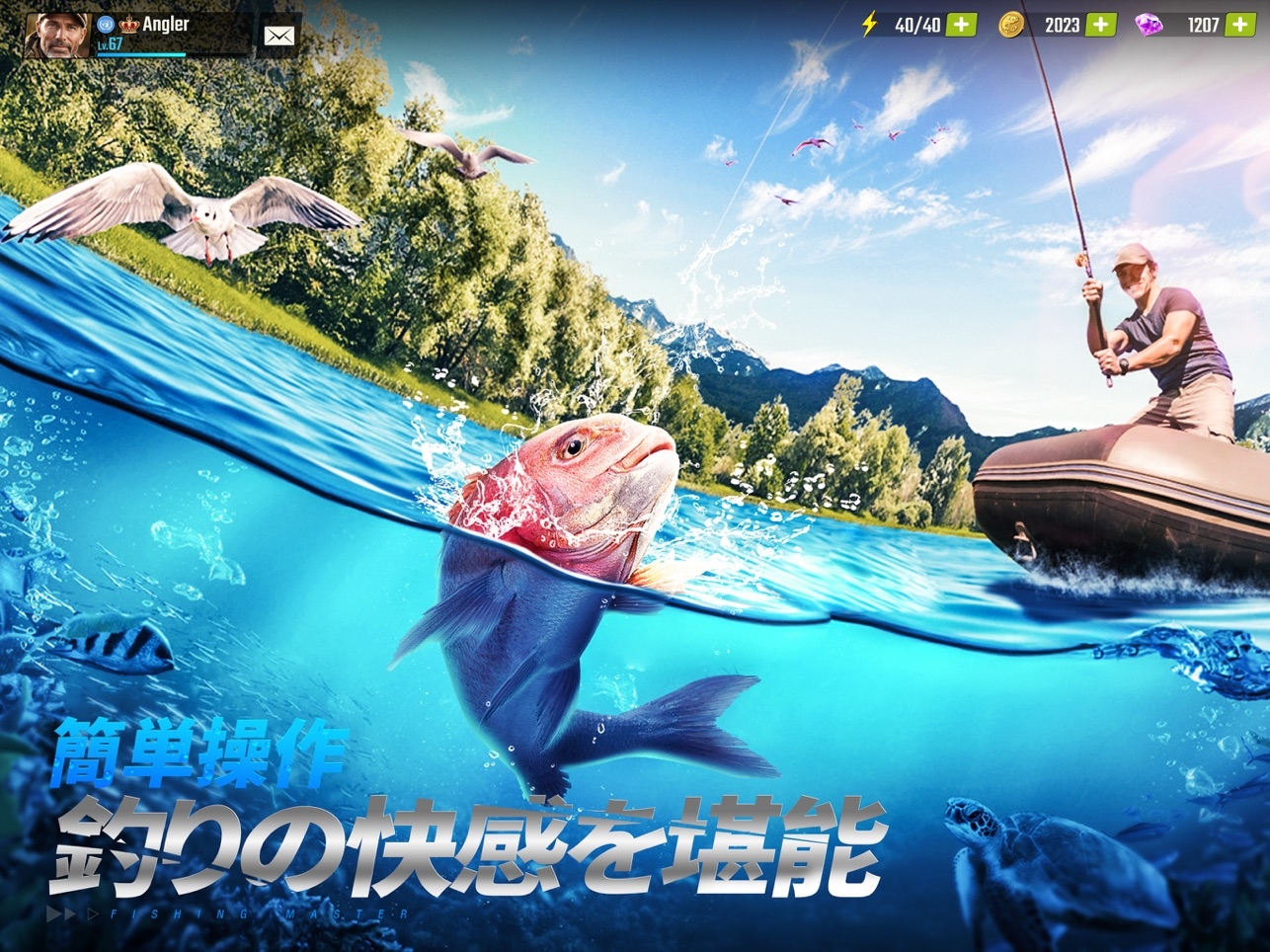Screen dimensions: 1270x952
Task: Open the player avatar portrait
Action: (x=57, y=36)
